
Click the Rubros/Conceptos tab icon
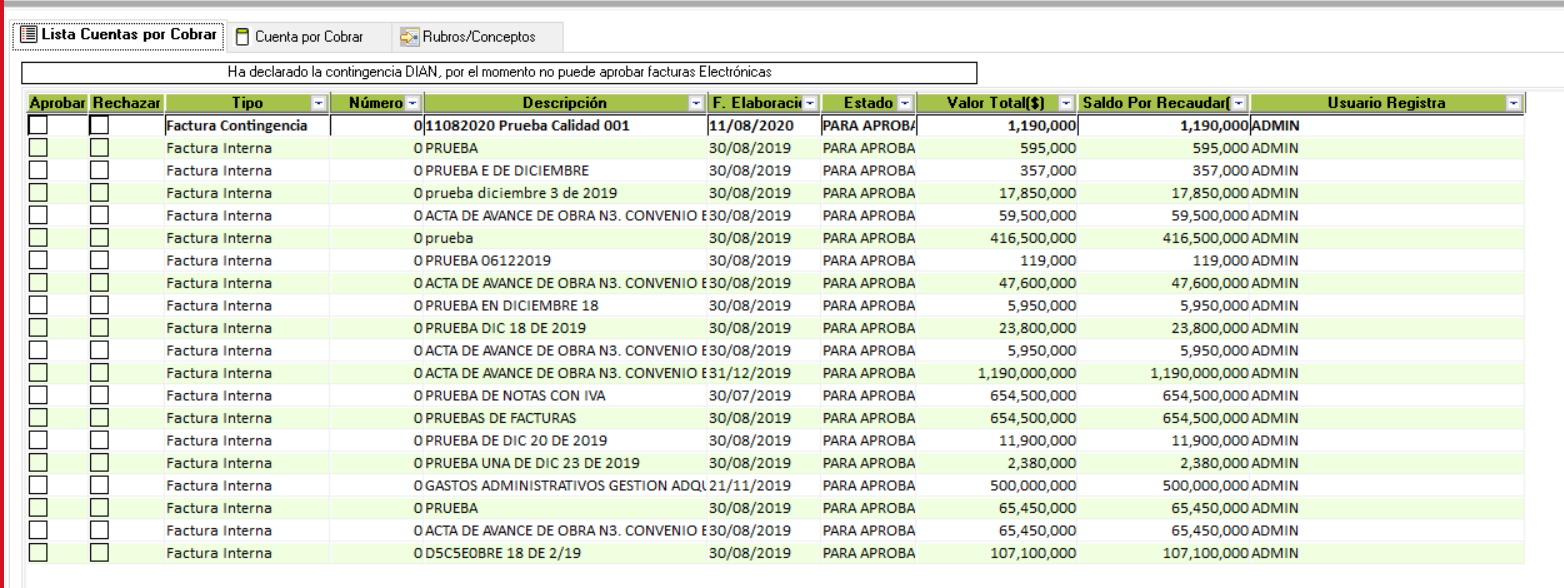point(408,37)
